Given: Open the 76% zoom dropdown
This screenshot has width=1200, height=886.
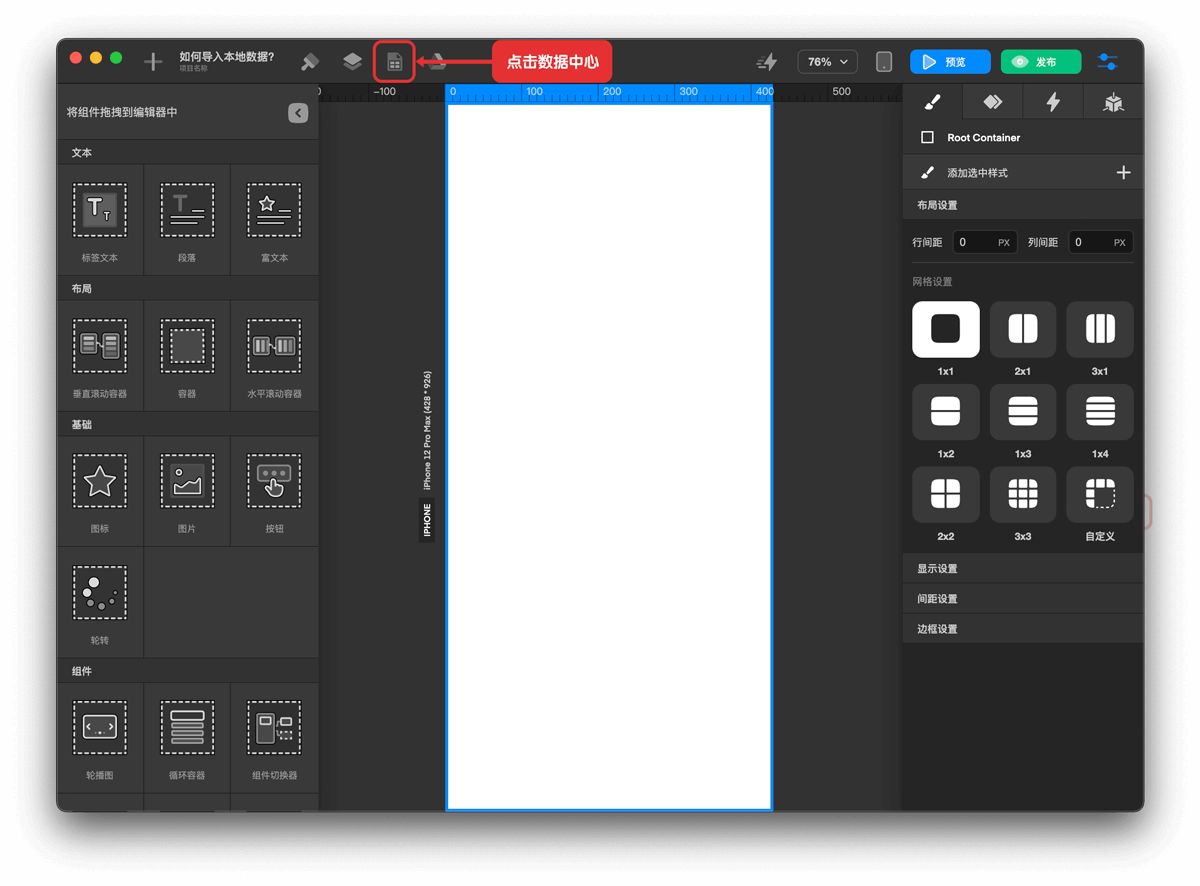Looking at the screenshot, I should (x=827, y=62).
